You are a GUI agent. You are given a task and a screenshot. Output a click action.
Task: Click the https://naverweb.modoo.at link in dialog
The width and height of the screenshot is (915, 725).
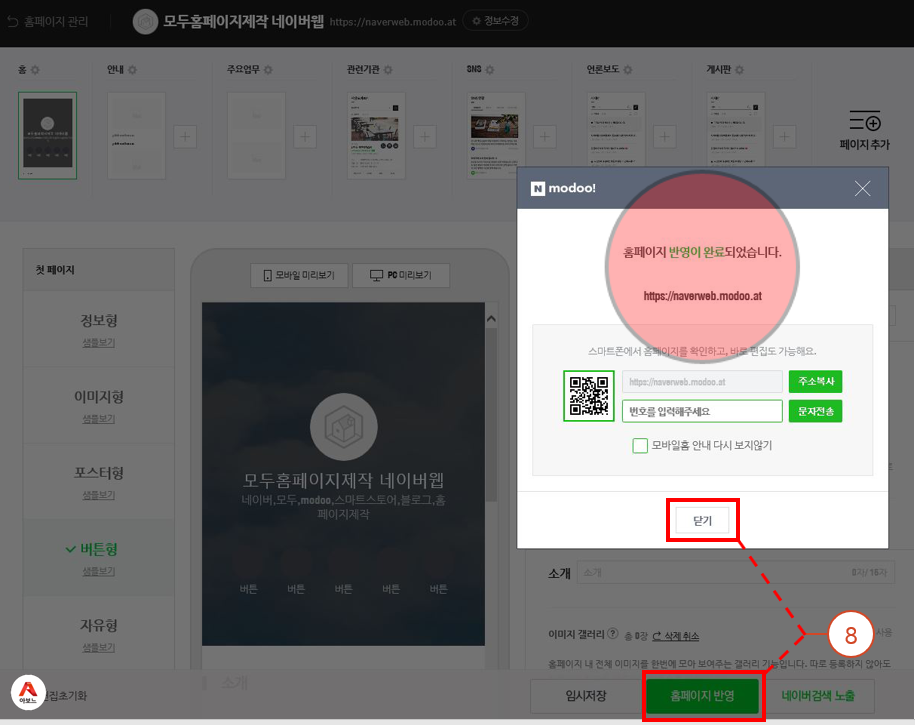tap(703, 296)
